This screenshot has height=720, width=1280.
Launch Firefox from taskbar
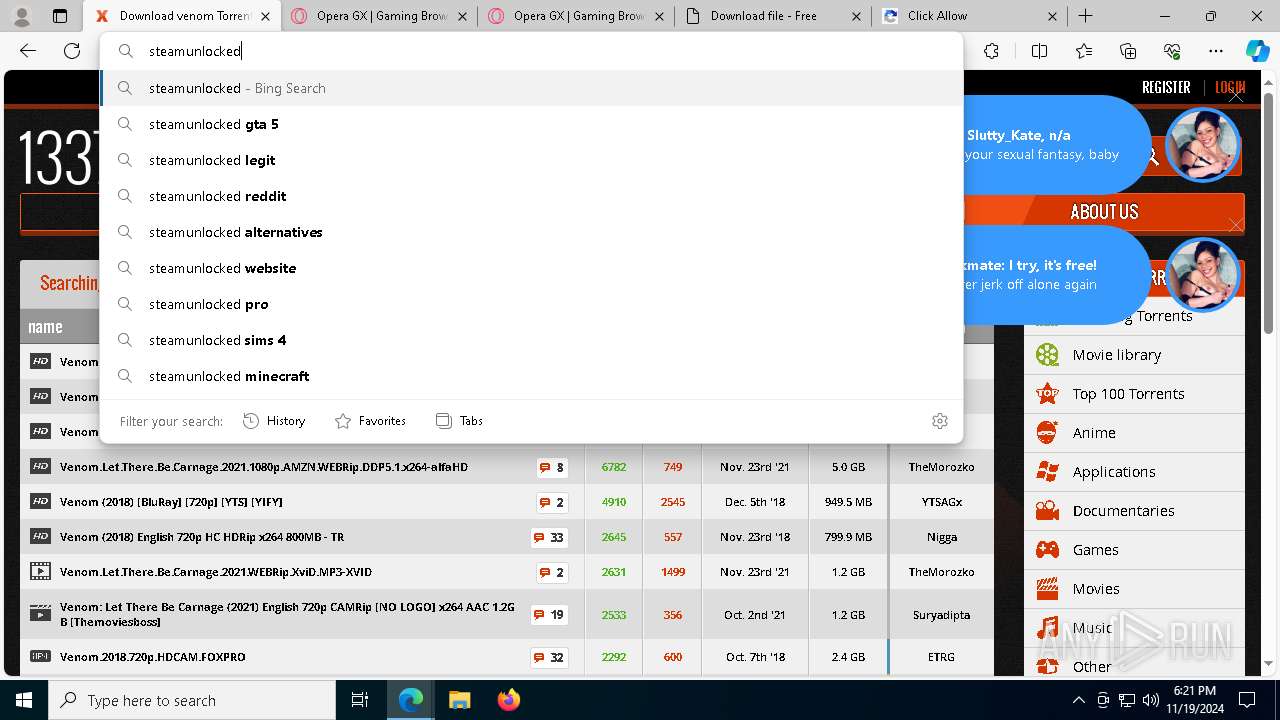[509, 700]
